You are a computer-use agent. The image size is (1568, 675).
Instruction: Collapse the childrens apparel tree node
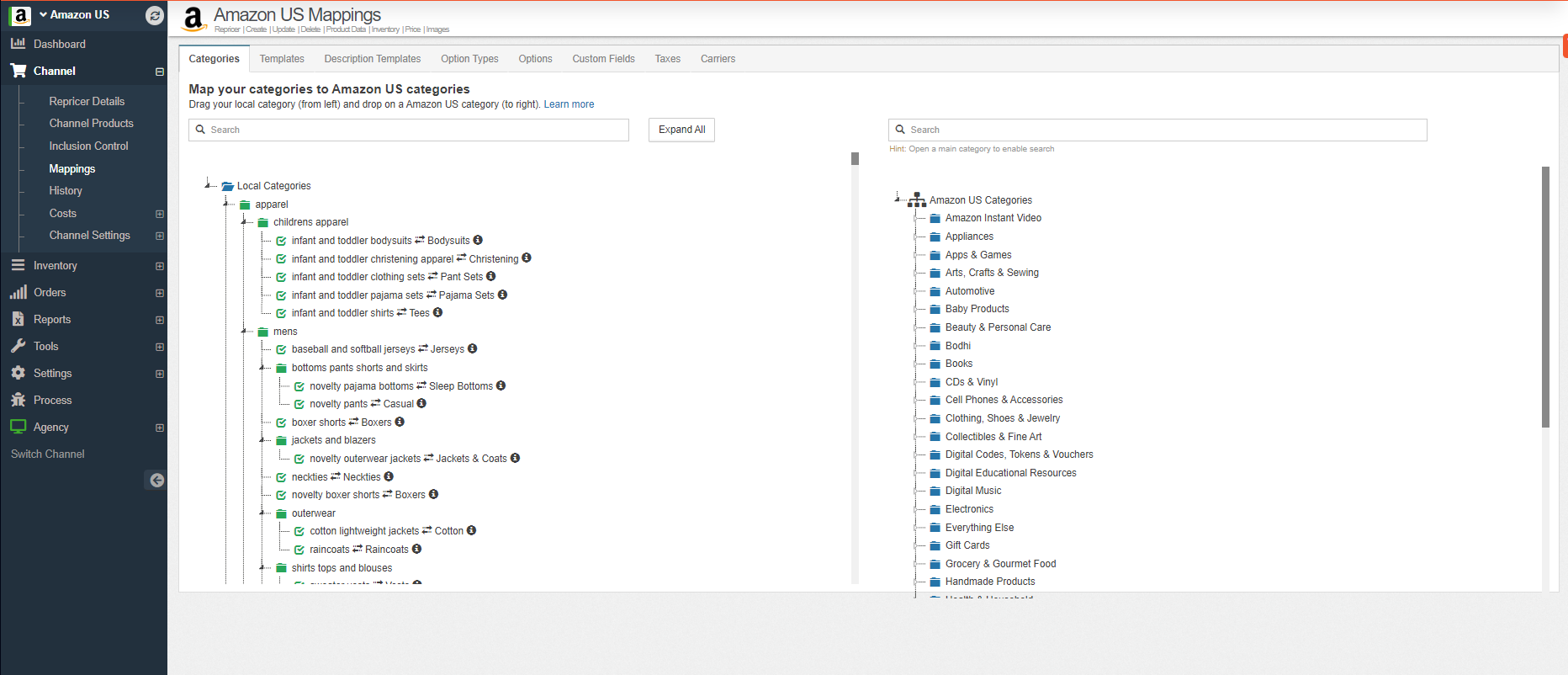[244, 222]
